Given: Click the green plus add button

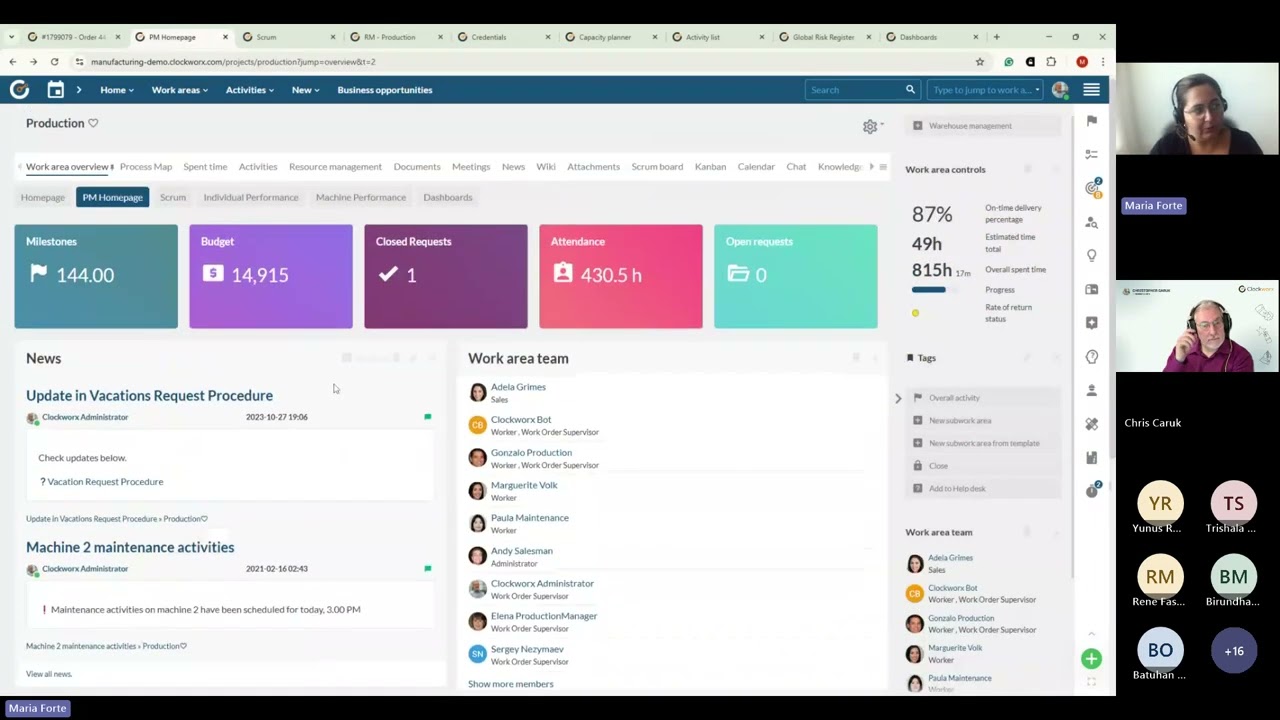Looking at the screenshot, I should (x=1091, y=658).
